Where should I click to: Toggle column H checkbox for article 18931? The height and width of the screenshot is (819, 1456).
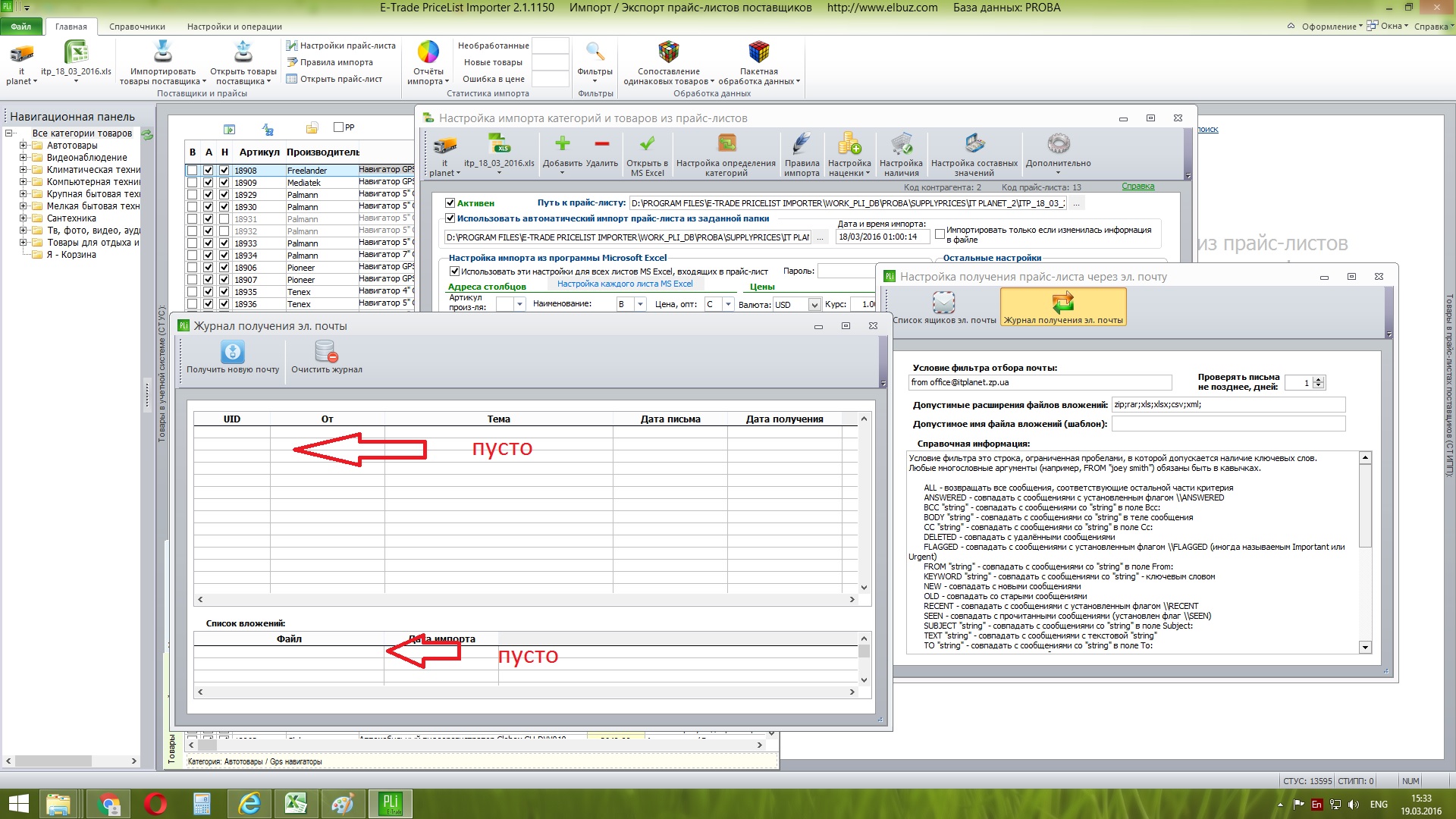pyautogui.click(x=224, y=219)
